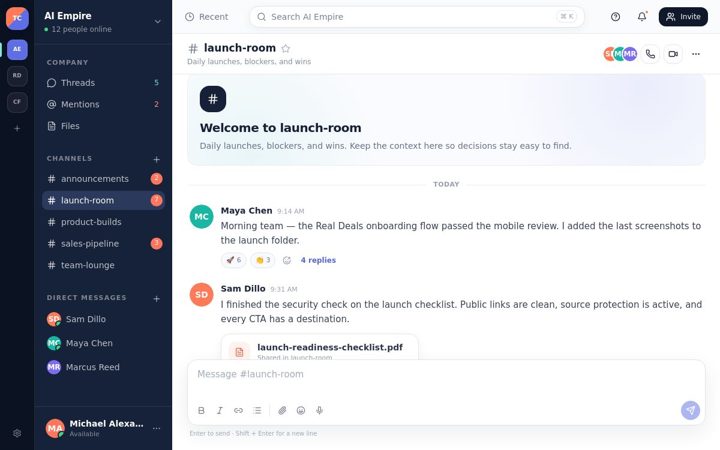Switch to the AE workspace
Screen dimensions: 720x450
(x=17, y=50)
